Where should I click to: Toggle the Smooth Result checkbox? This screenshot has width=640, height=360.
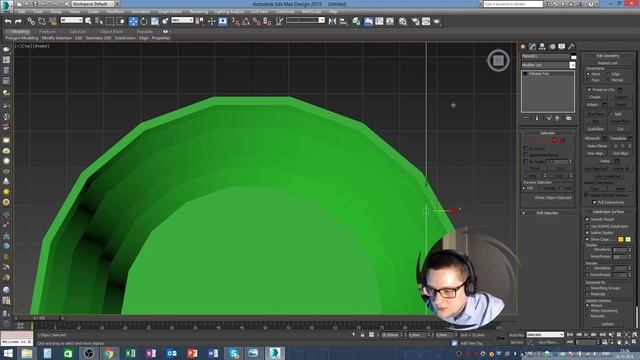point(587,220)
